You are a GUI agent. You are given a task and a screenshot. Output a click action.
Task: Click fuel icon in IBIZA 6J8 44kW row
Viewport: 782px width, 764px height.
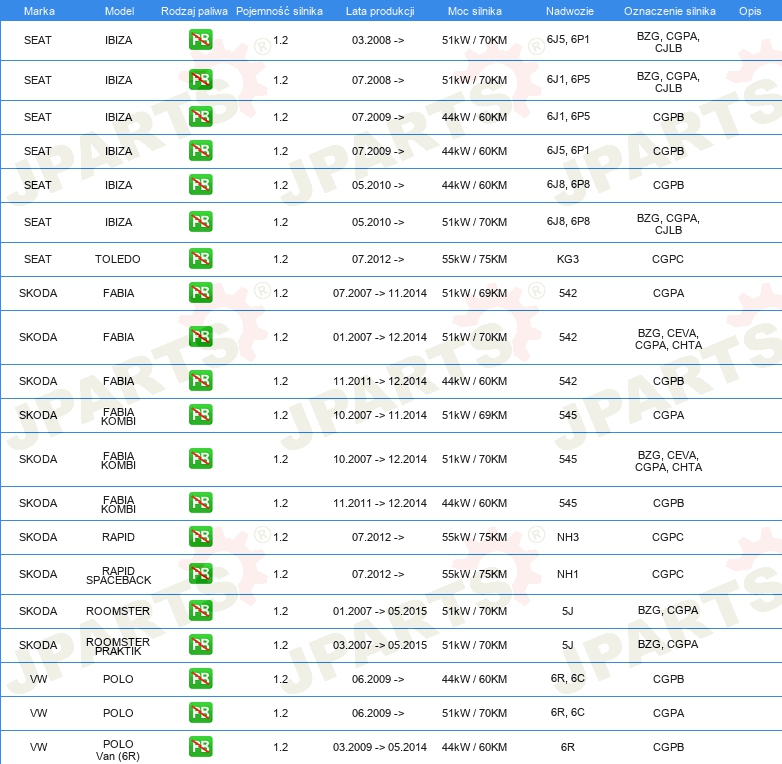tap(200, 185)
